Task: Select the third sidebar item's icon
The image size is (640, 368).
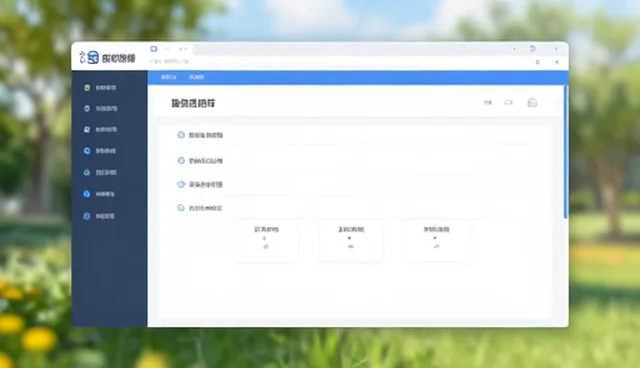Action: (x=87, y=129)
